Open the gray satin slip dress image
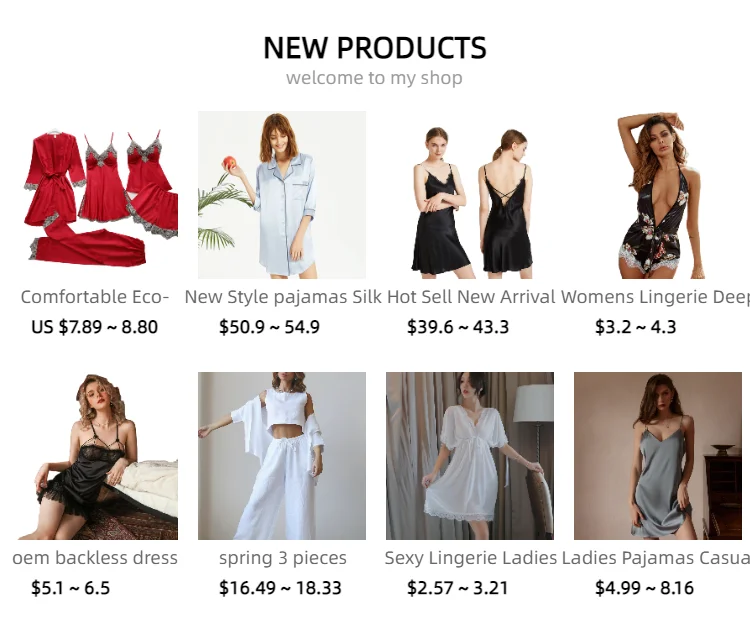Screen dimensions: 750x630 coord(658,456)
